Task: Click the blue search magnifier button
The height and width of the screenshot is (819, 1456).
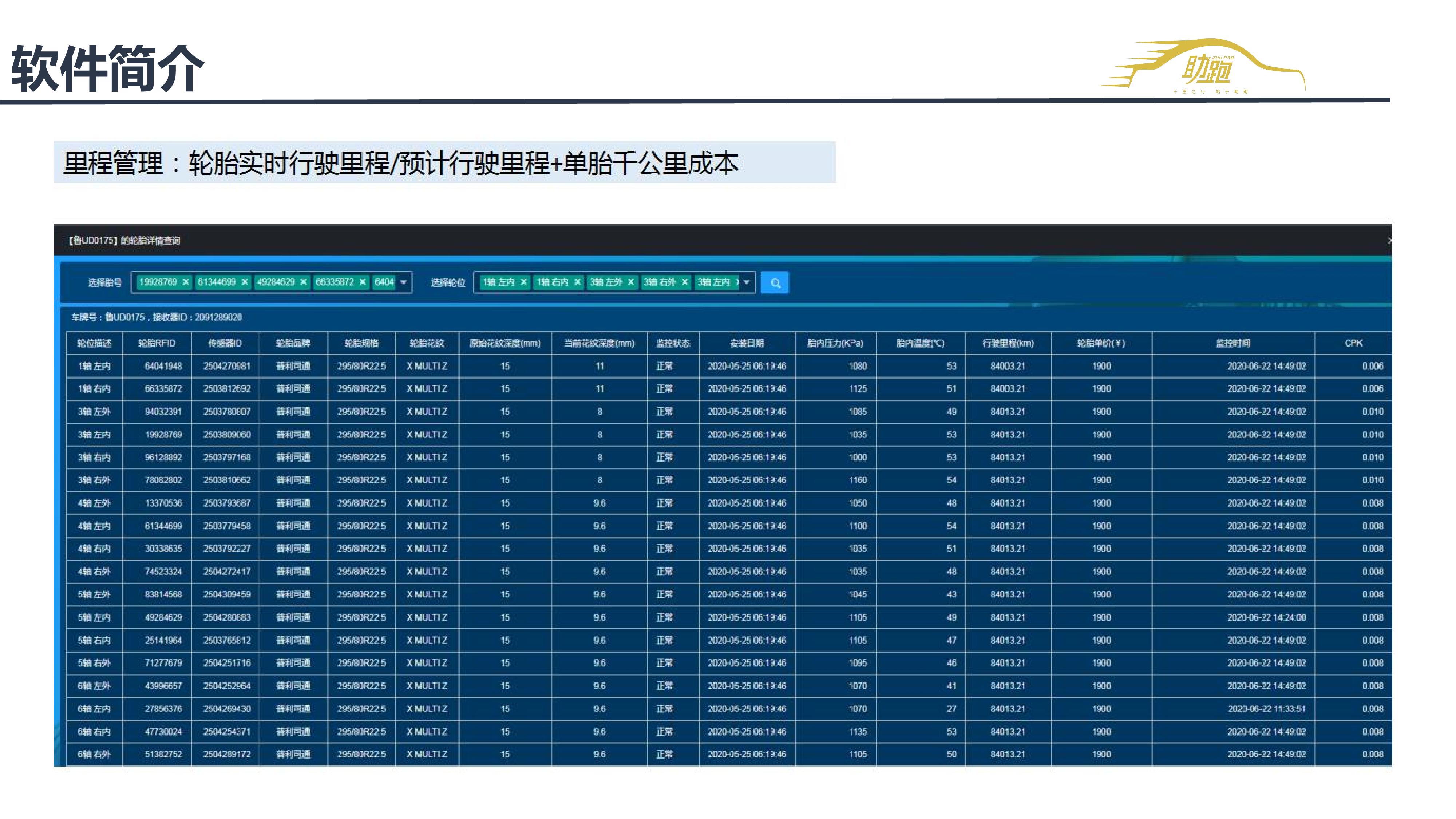Action: 774,282
